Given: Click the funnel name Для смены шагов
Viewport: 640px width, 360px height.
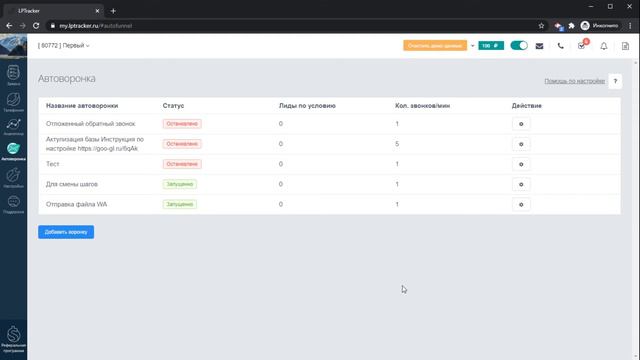Looking at the screenshot, I should point(71,184).
